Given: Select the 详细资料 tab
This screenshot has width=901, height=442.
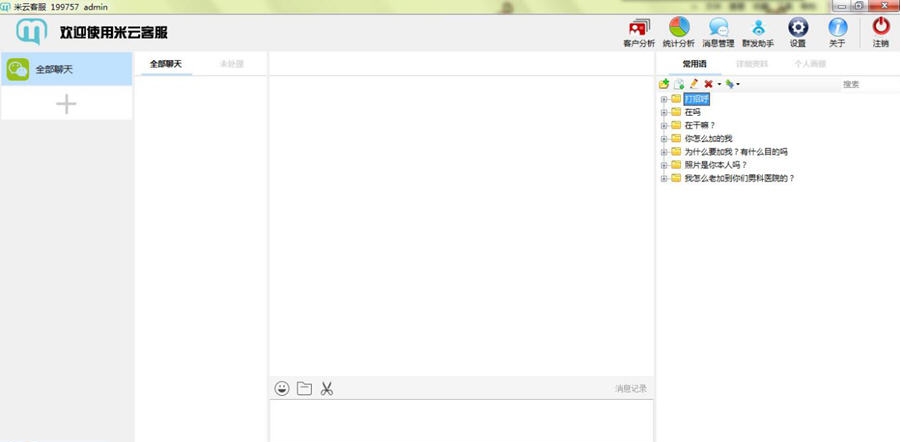Looking at the screenshot, I should (752, 64).
